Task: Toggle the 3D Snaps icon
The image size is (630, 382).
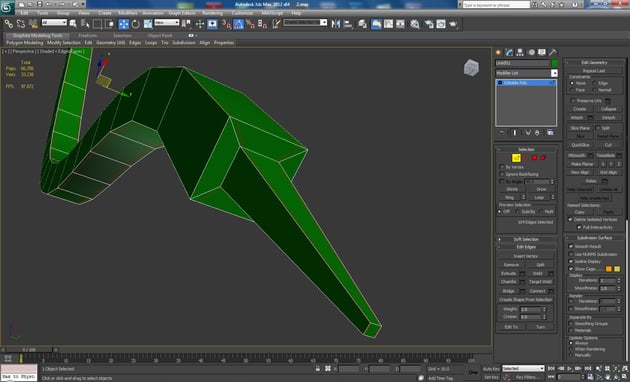Action: point(226,24)
